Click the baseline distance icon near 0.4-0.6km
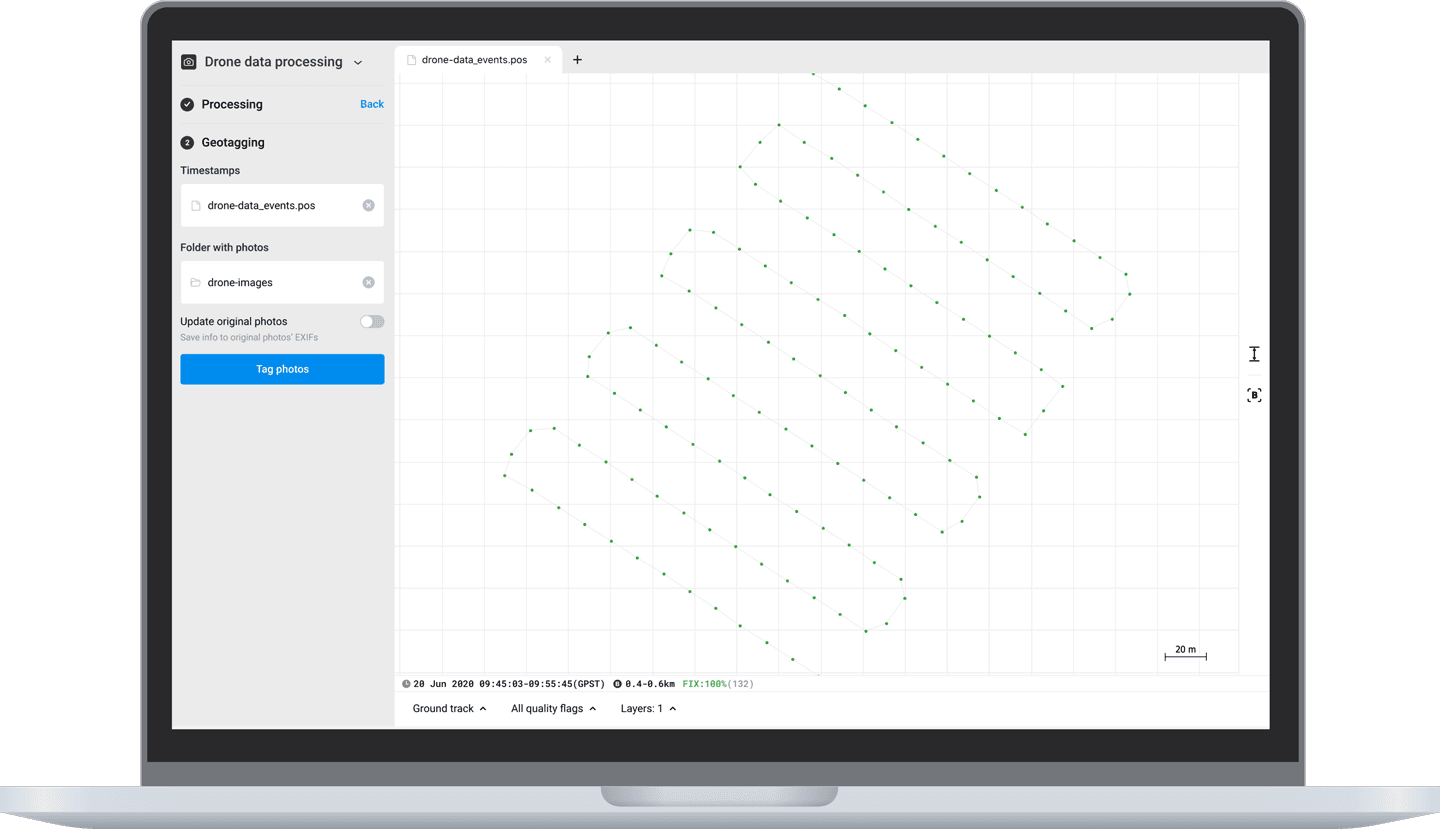The height and width of the screenshot is (829, 1440). [617, 684]
